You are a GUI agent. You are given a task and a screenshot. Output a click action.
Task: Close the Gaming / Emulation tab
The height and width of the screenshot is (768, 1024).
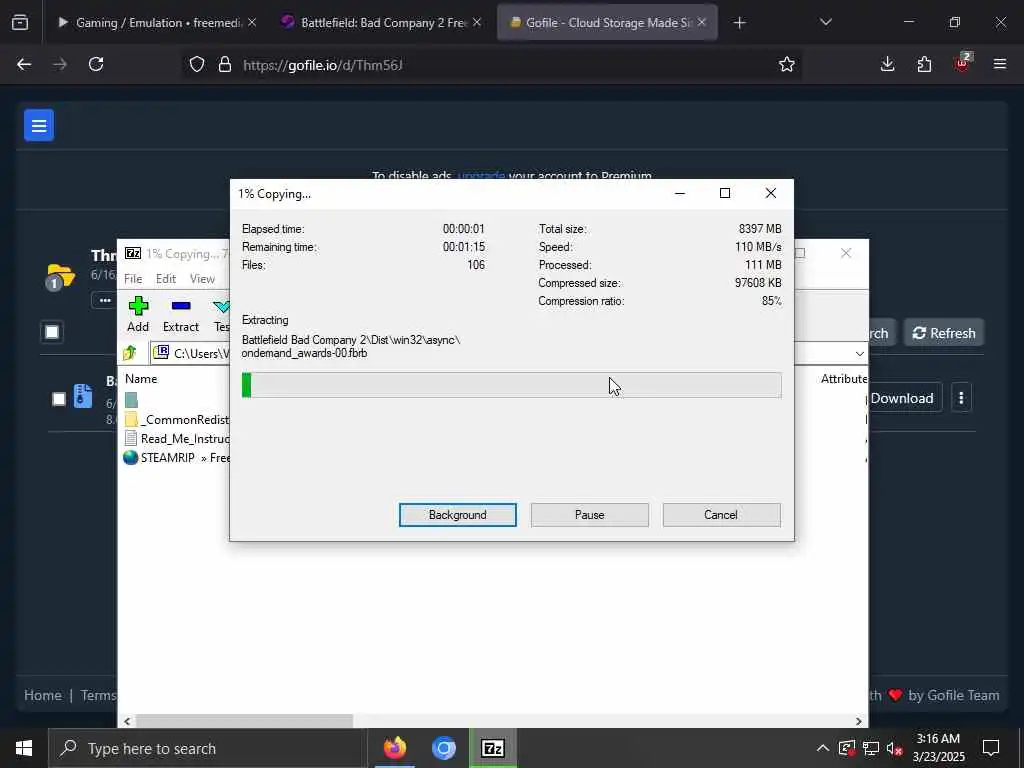pos(251,23)
